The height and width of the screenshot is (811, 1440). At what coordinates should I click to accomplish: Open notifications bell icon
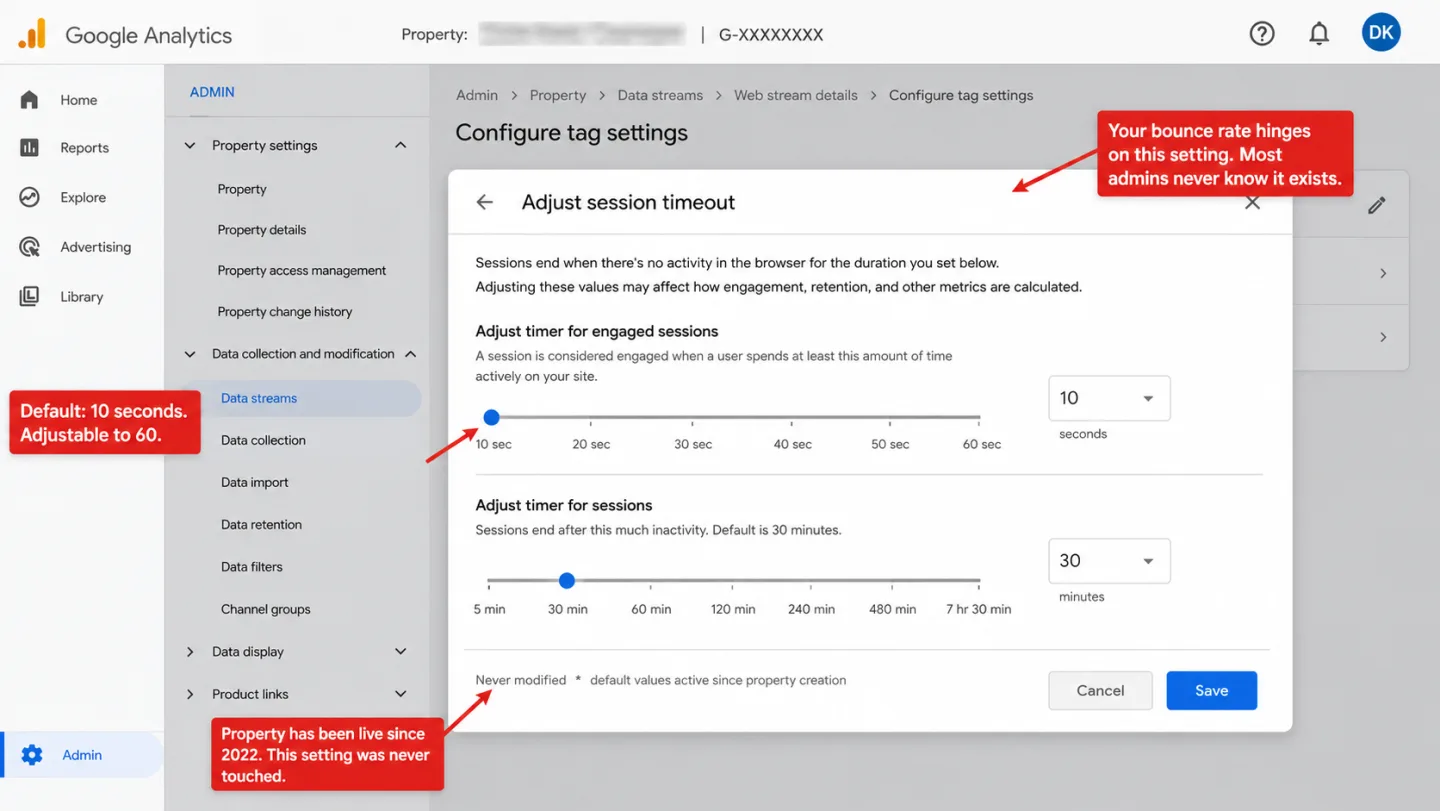click(x=1319, y=34)
